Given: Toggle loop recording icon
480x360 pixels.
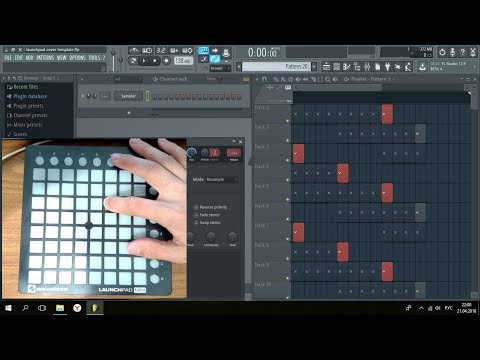Looking at the screenshot, I should point(187,50).
